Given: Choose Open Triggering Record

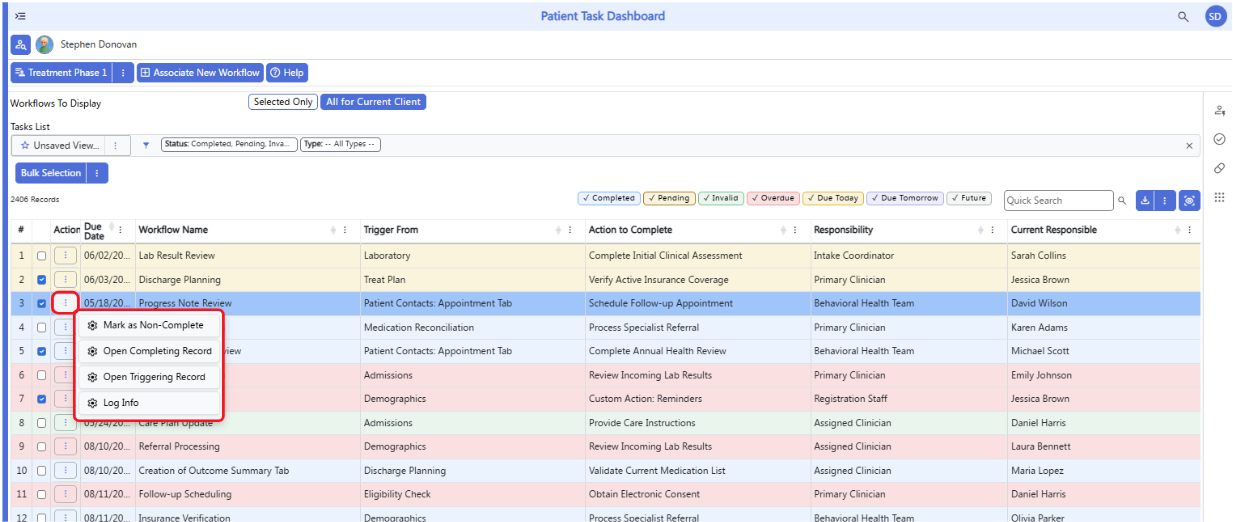Looking at the screenshot, I should pyautogui.click(x=148, y=377).
